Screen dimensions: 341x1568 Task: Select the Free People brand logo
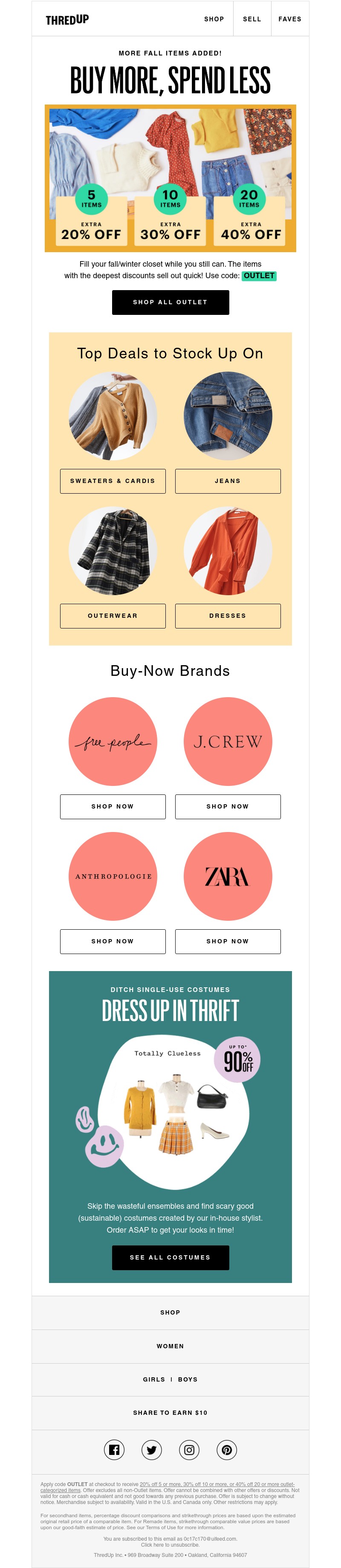coord(113,742)
